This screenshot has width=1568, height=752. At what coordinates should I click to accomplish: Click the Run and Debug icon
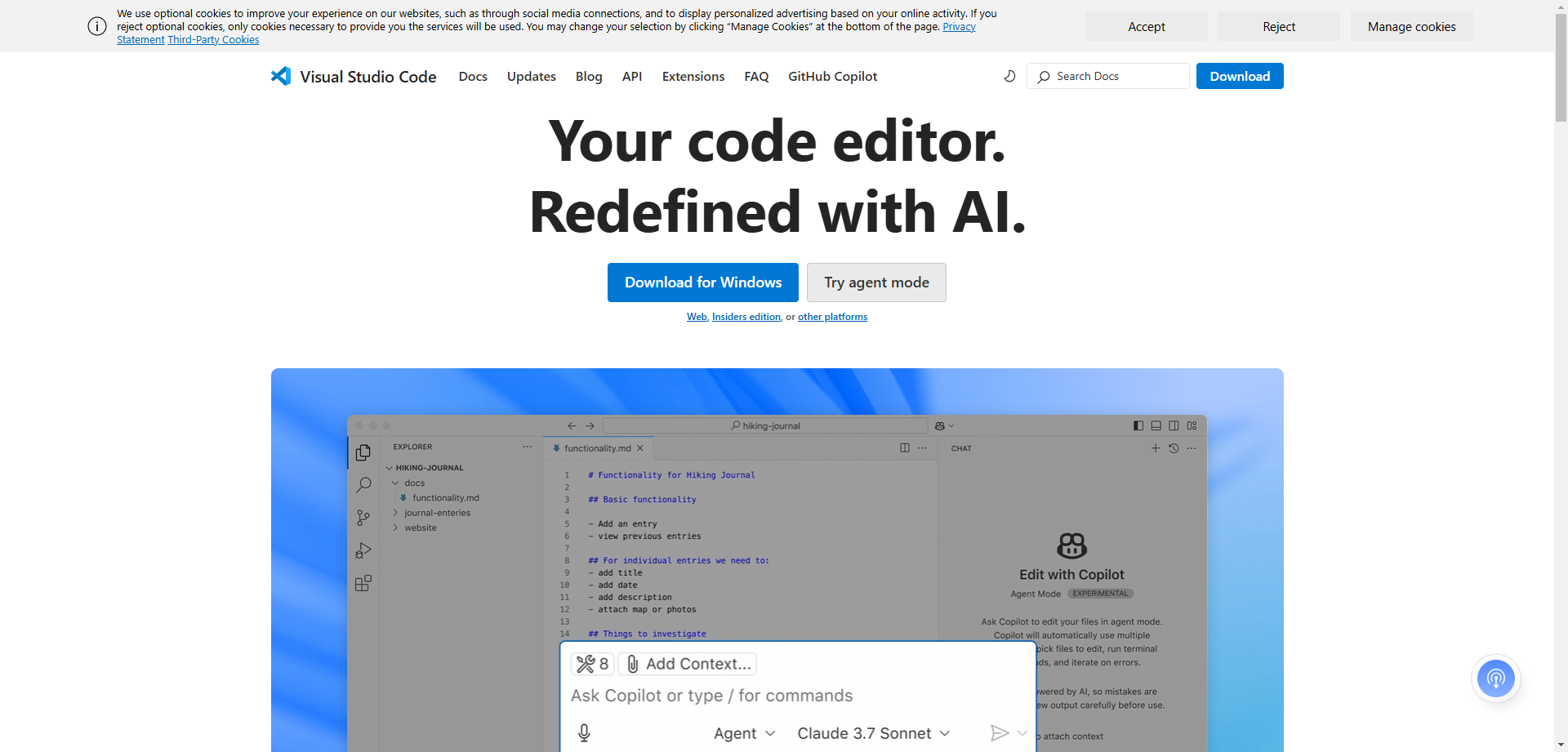tap(363, 550)
